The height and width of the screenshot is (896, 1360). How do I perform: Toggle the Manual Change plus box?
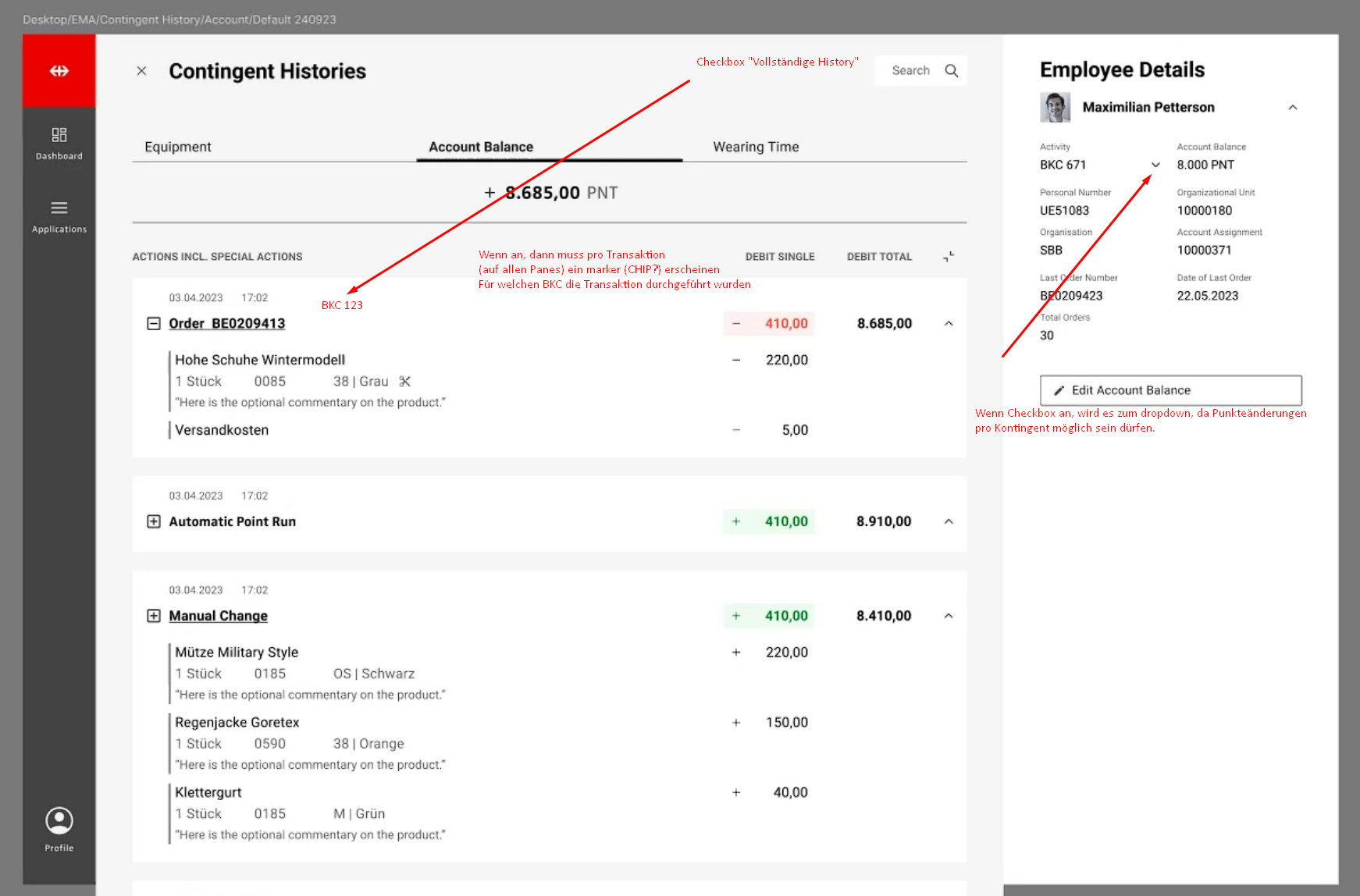pyautogui.click(x=154, y=616)
